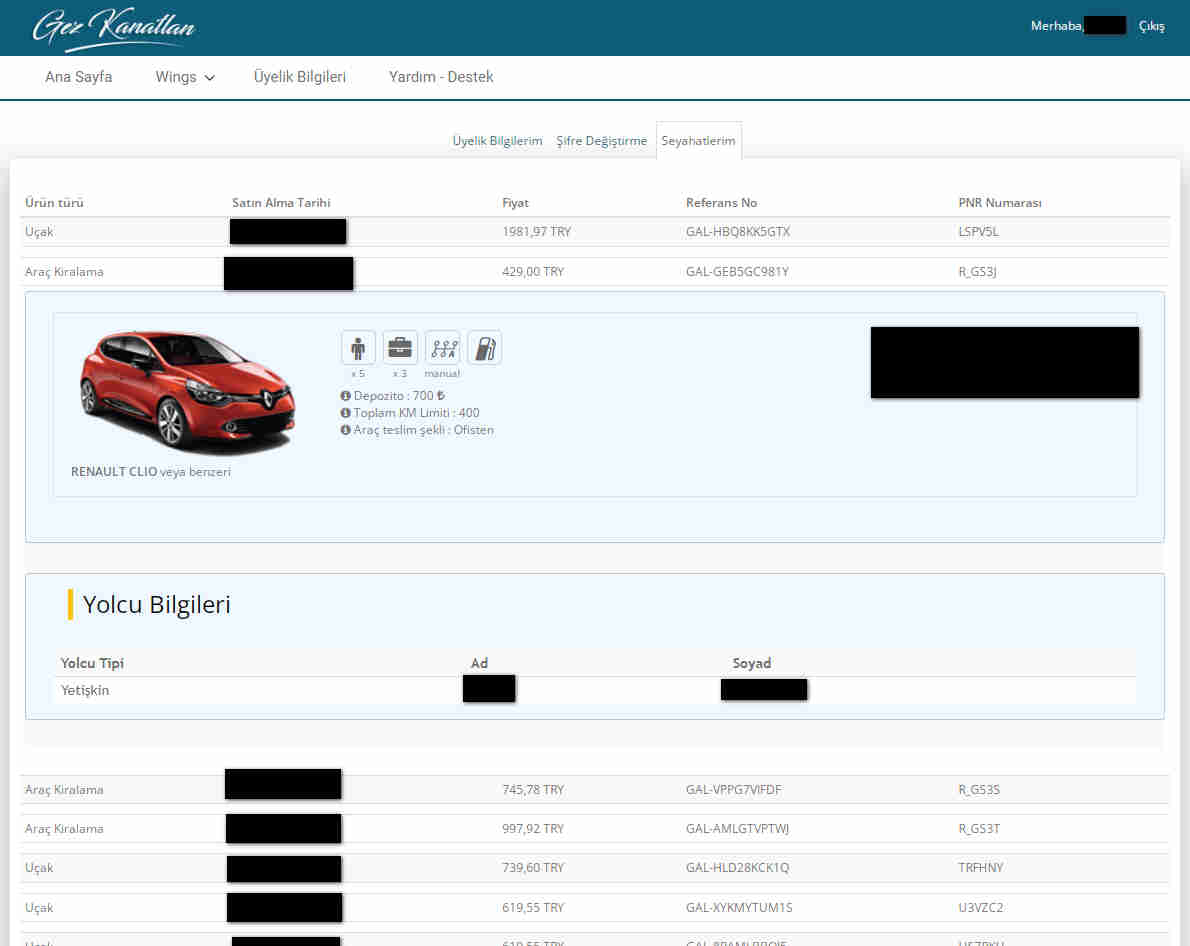Expand the Wings dropdown menu
This screenshot has height=946, width=1190.
point(185,77)
